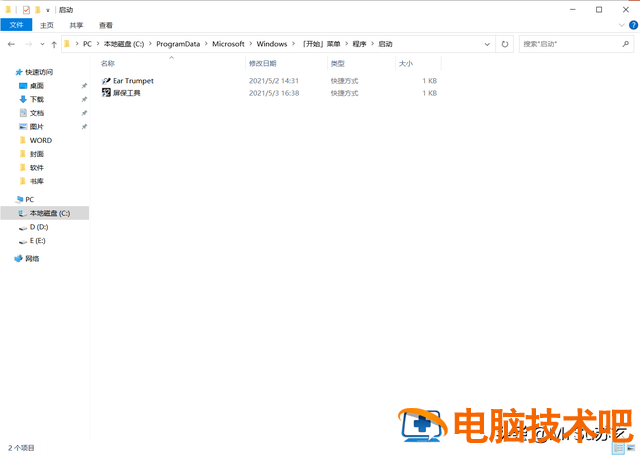The width and height of the screenshot is (640, 455).
Task: Open the 下载 folder in Quick access
Action: click(x=36, y=99)
